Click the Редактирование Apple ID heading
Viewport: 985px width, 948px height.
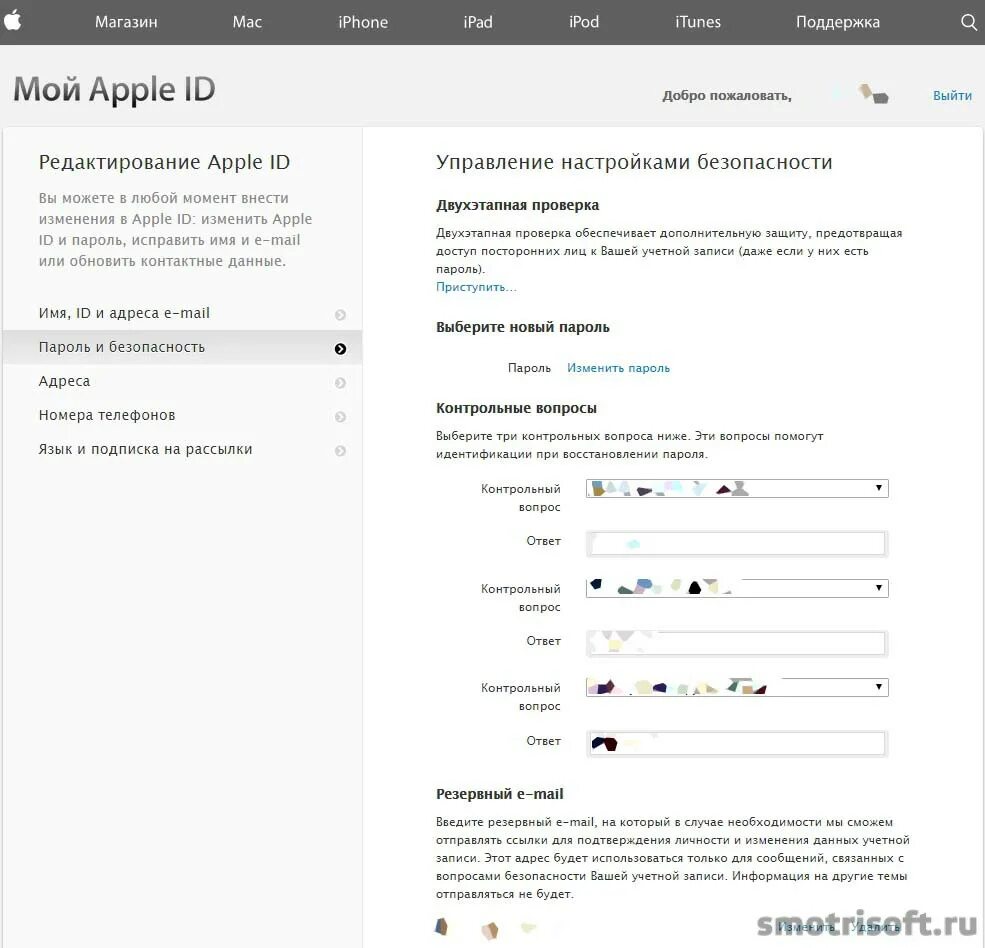[x=165, y=162]
